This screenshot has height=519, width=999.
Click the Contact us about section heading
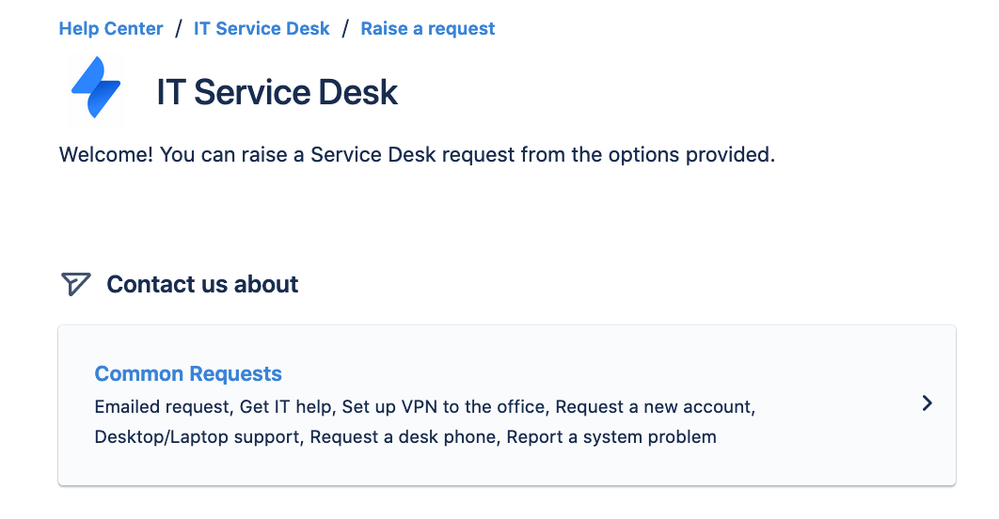point(202,284)
